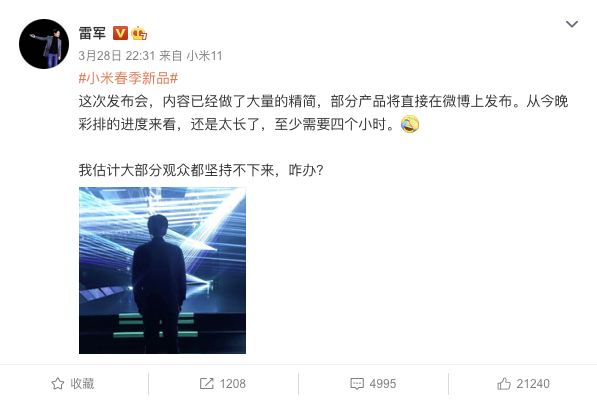Click the 小米11 source device link

pyautogui.click(x=204, y=56)
